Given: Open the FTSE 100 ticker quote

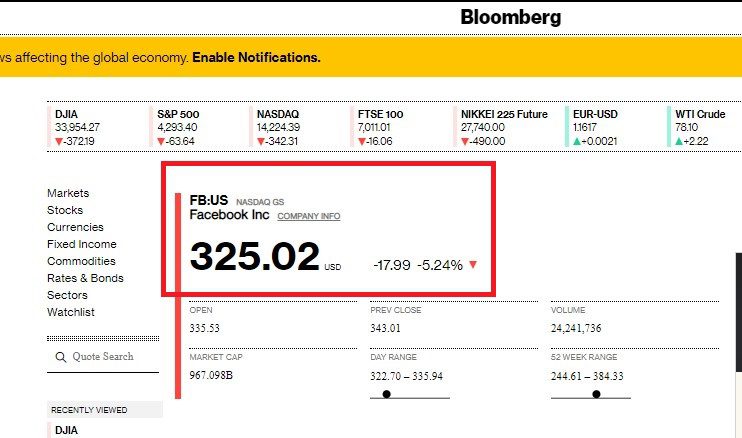Looking at the screenshot, I should (380, 127).
